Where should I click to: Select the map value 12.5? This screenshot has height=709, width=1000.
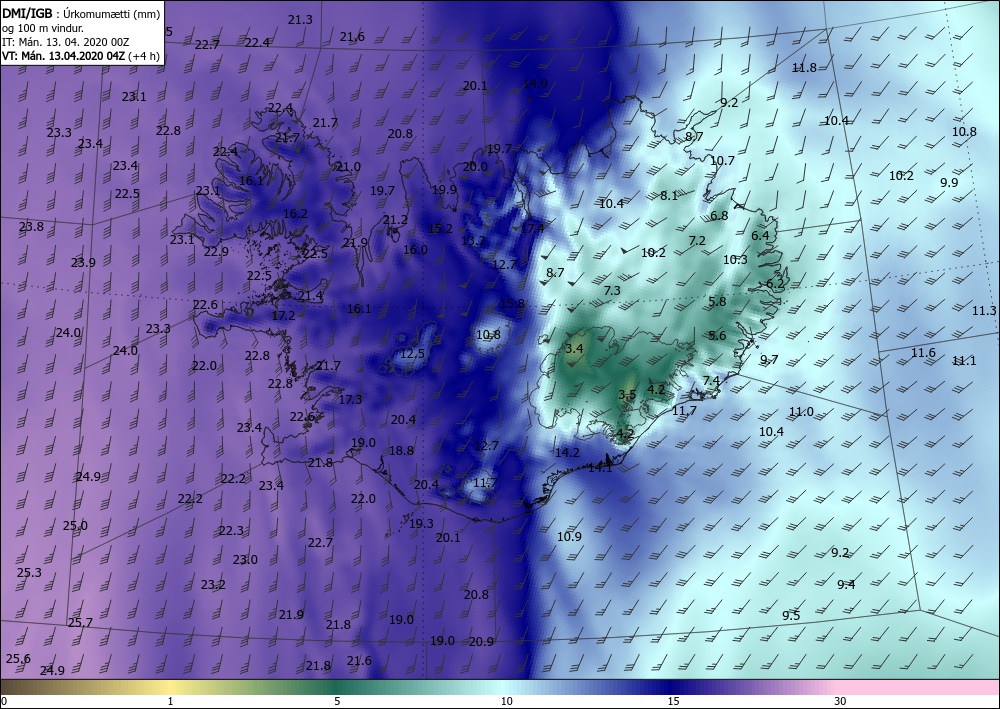[412, 353]
